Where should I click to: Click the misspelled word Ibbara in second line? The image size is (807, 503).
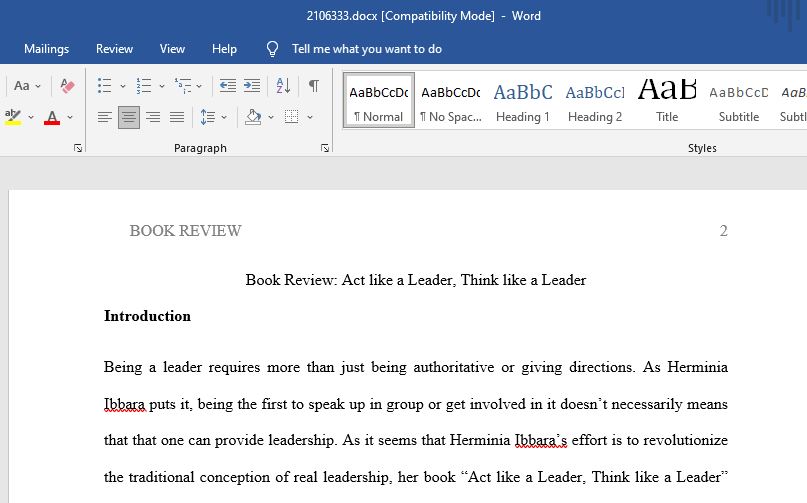click(x=125, y=404)
